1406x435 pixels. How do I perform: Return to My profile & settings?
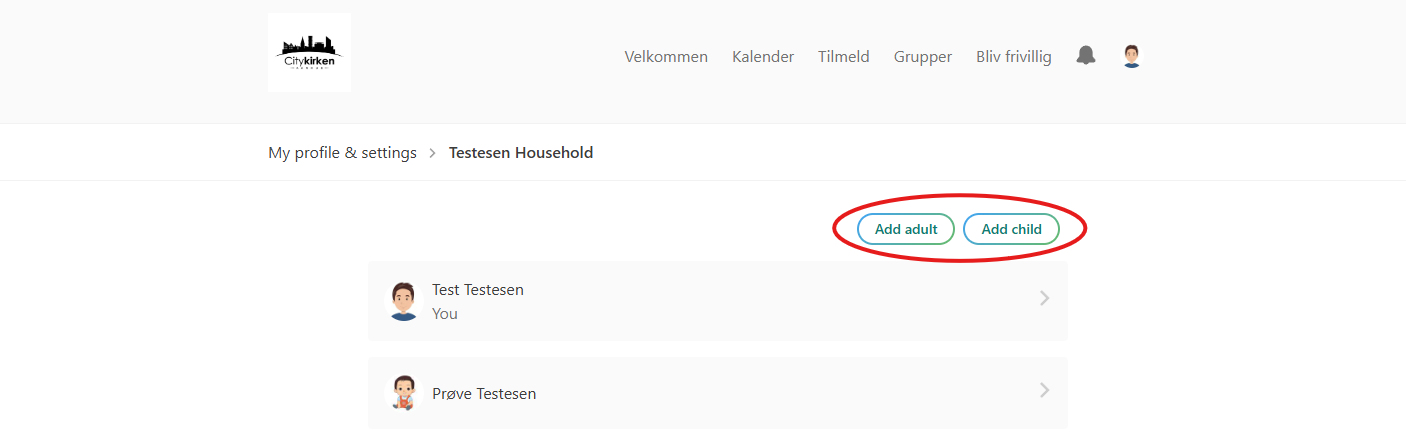pyautogui.click(x=342, y=153)
